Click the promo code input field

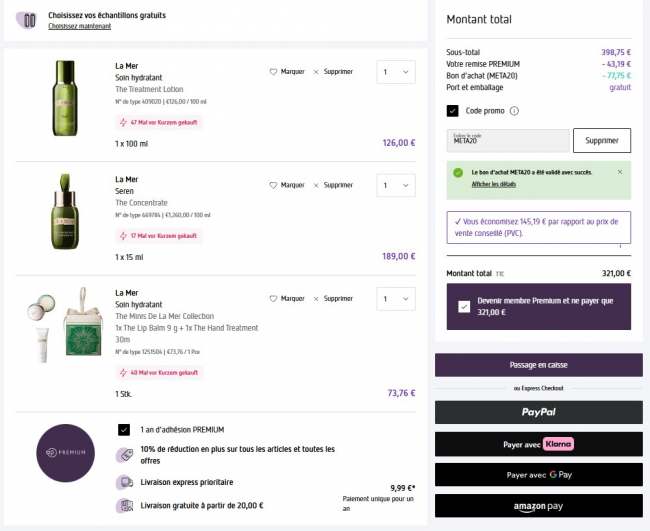tap(507, 141)
